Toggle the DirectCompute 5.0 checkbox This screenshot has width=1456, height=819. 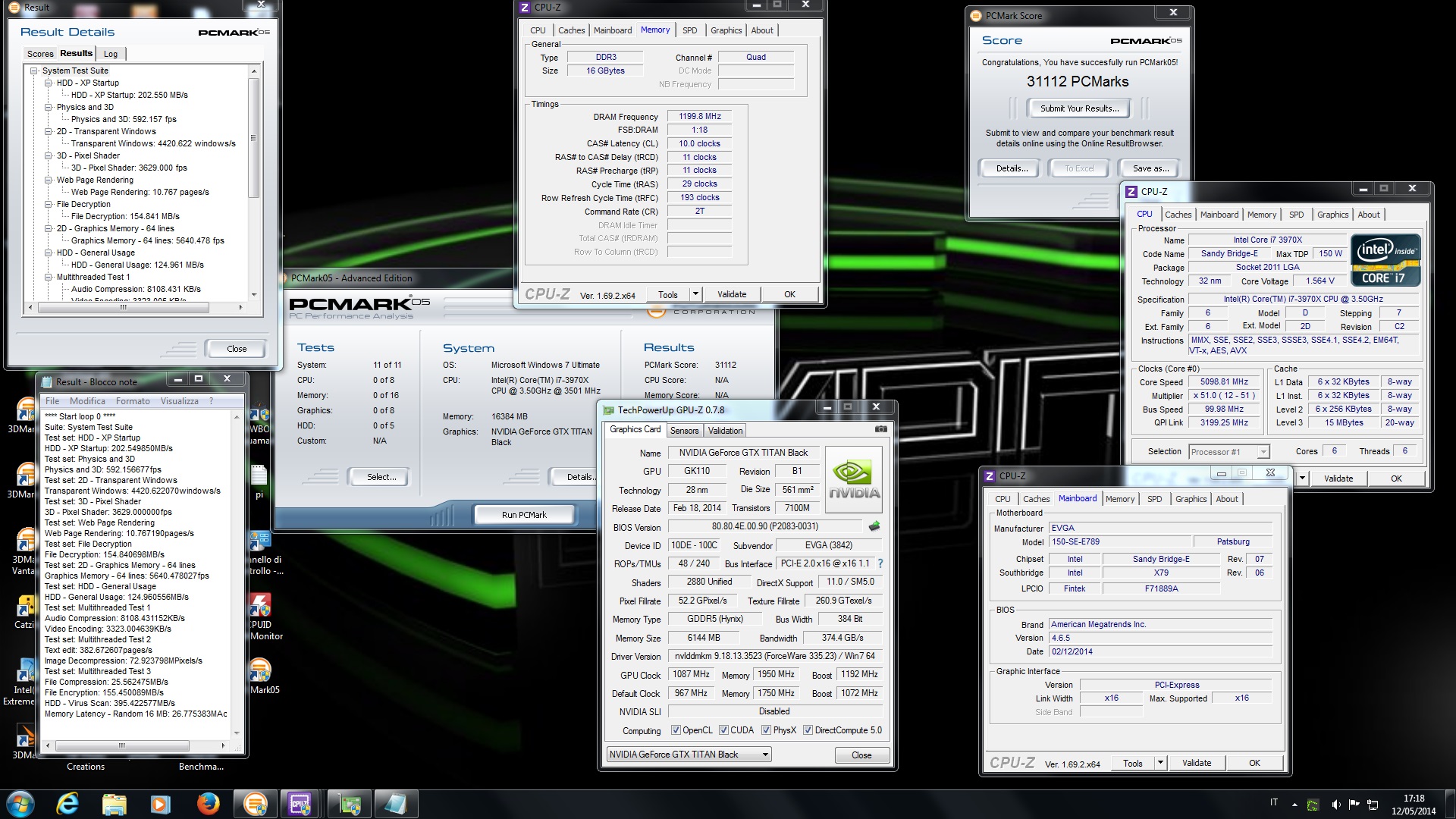click(808, 730)
